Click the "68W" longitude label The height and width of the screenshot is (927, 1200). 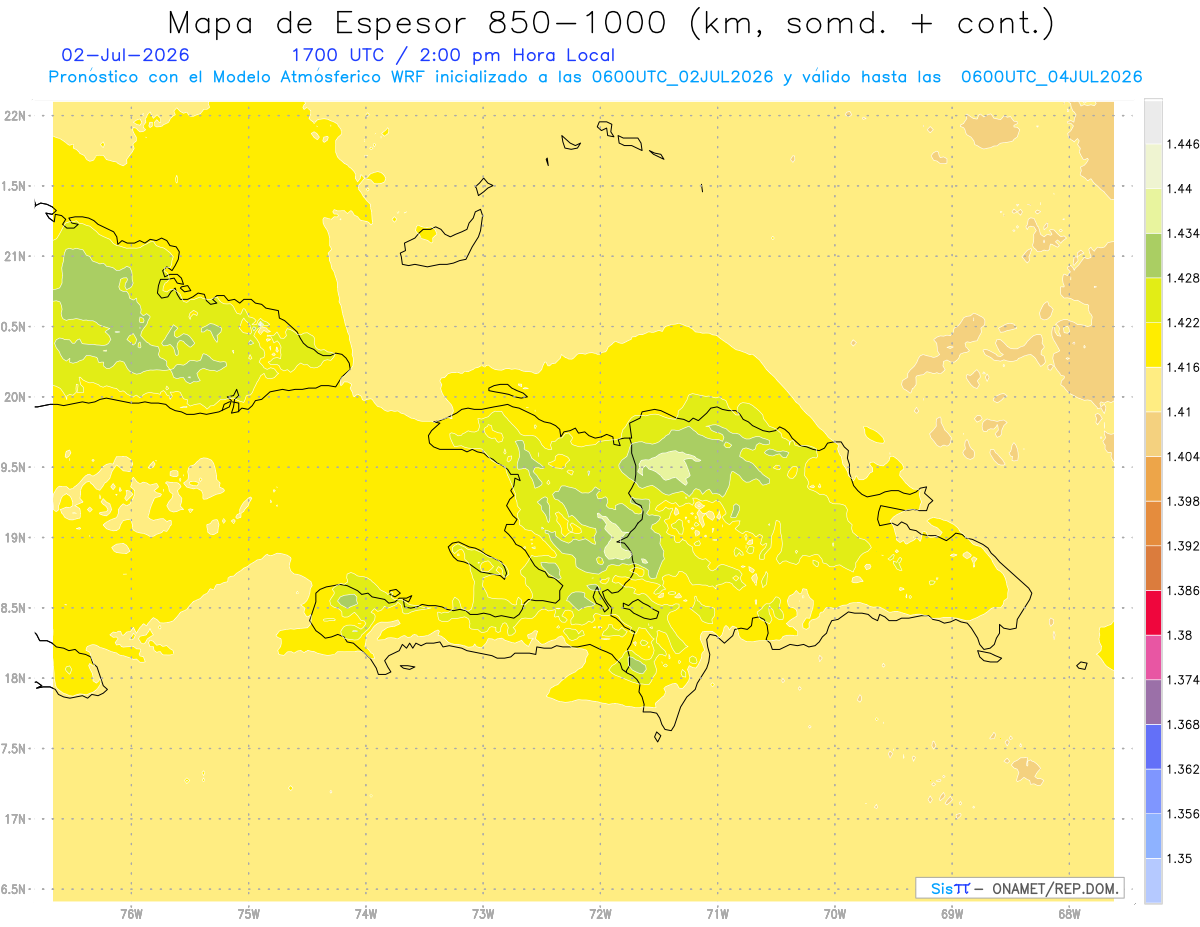click(x=1068, y=913)
